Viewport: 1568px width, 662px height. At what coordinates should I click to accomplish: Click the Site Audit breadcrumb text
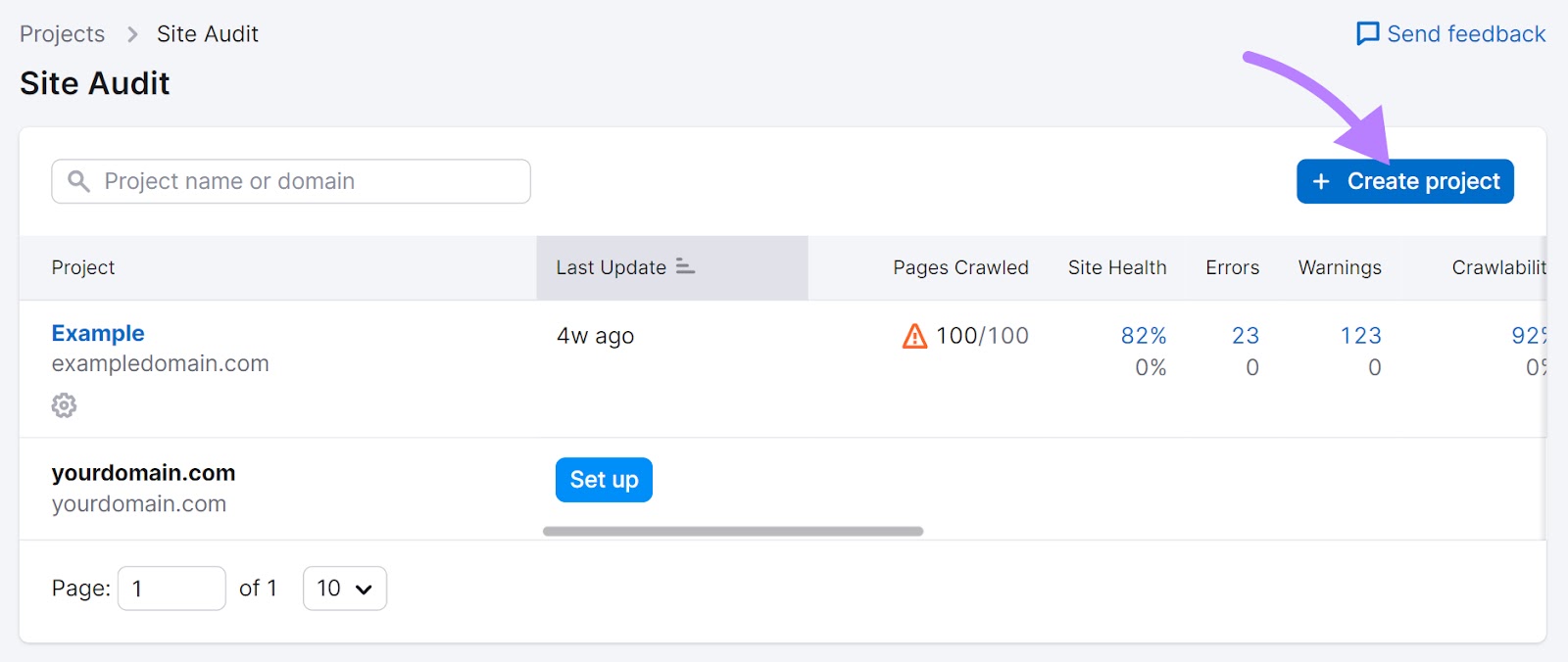tap(208, 34)
